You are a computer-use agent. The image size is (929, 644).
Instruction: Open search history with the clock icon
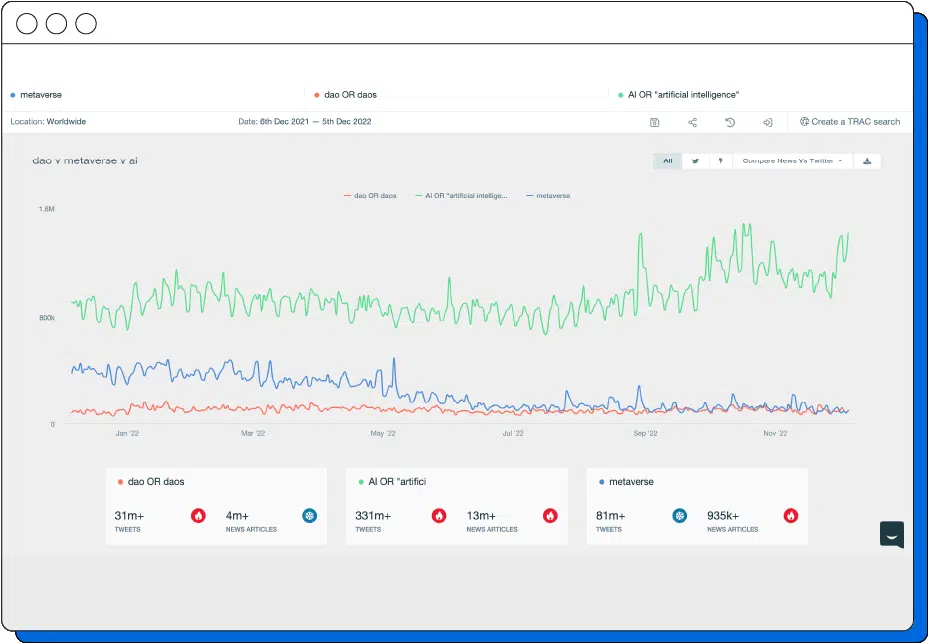pos(730,122)
